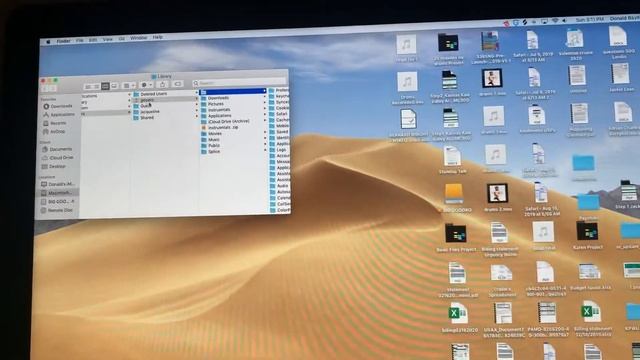Select the Audio folder in Library column
The width and height of the screenshot is (640, 360).
point(279,186)
